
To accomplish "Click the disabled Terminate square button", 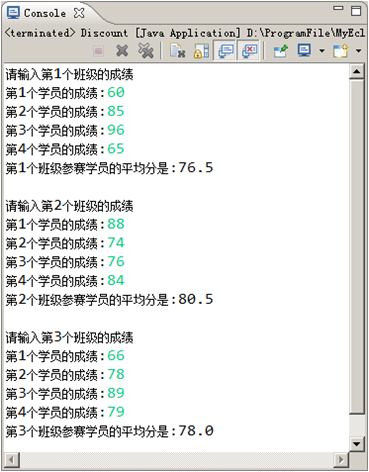I will [98, 51].
